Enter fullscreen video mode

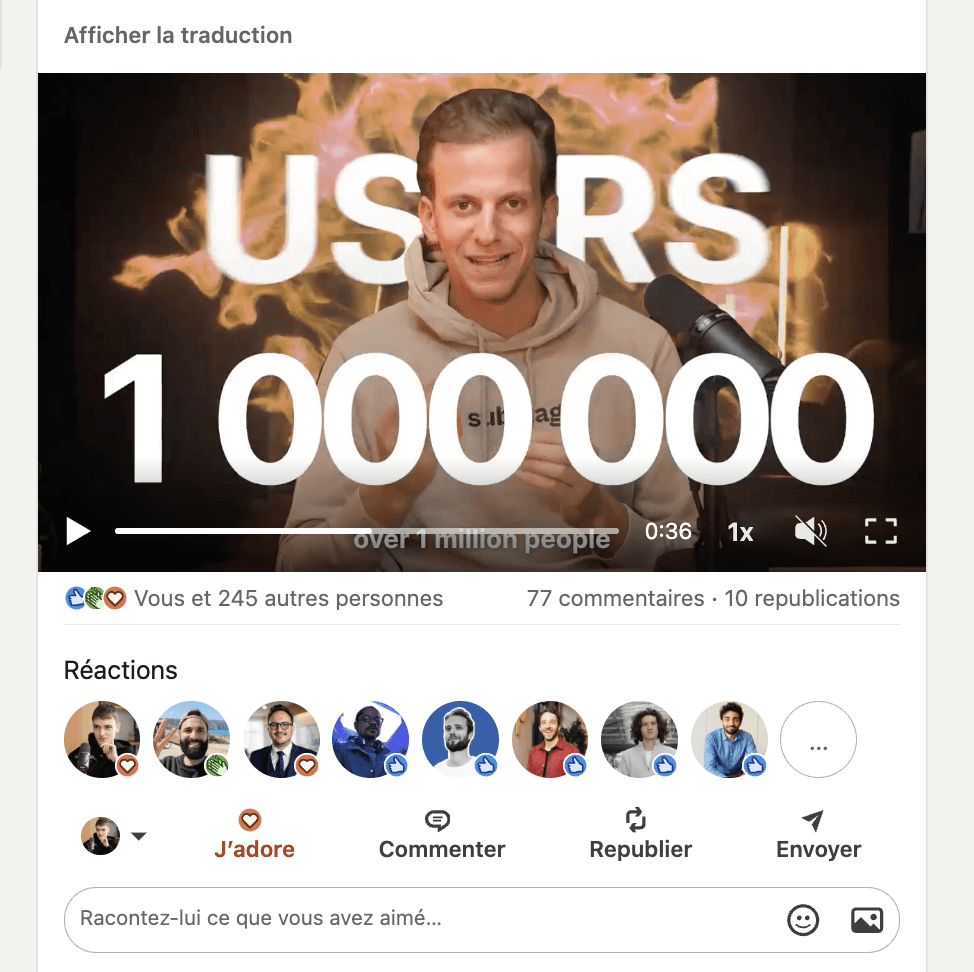[x=881, y=532]
